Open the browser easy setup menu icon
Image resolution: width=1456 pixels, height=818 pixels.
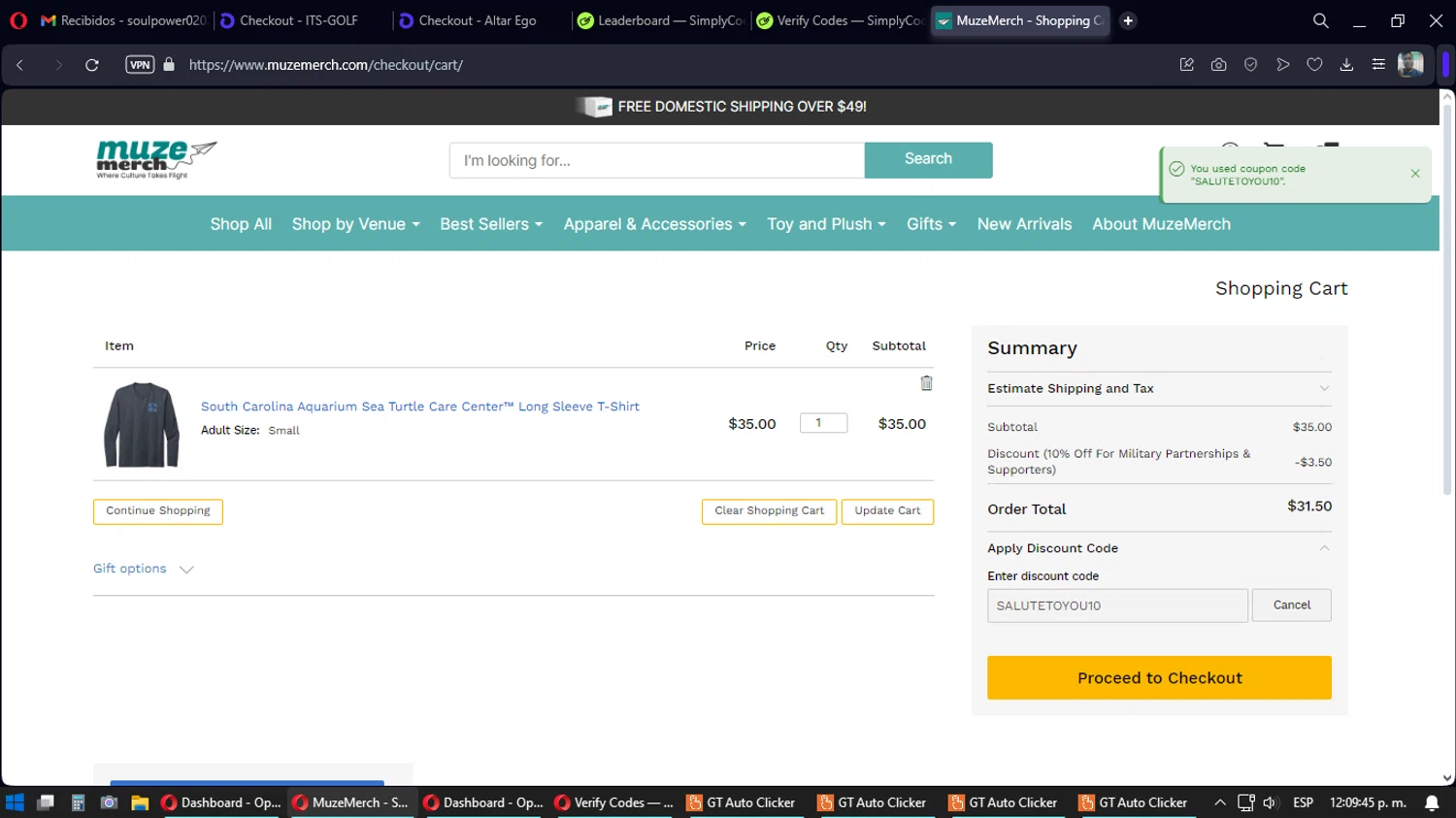(x=1378, y=65)
